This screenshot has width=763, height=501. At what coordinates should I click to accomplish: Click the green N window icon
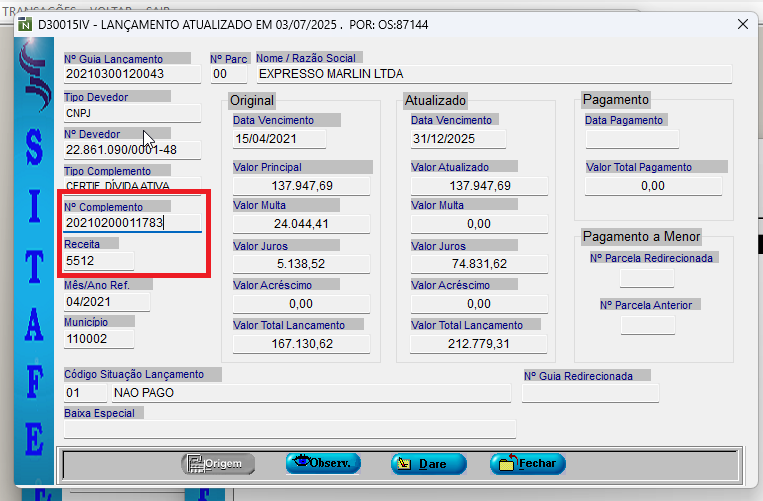coord(25,22)
